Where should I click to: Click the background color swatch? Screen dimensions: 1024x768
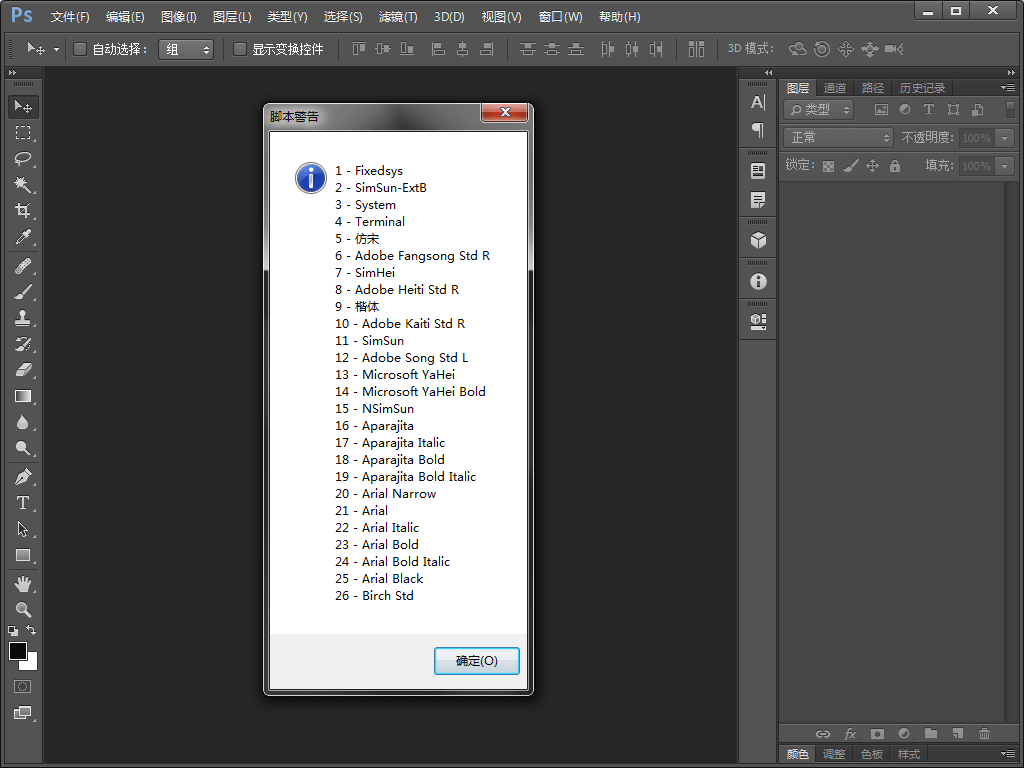click(x=31, y=665)
